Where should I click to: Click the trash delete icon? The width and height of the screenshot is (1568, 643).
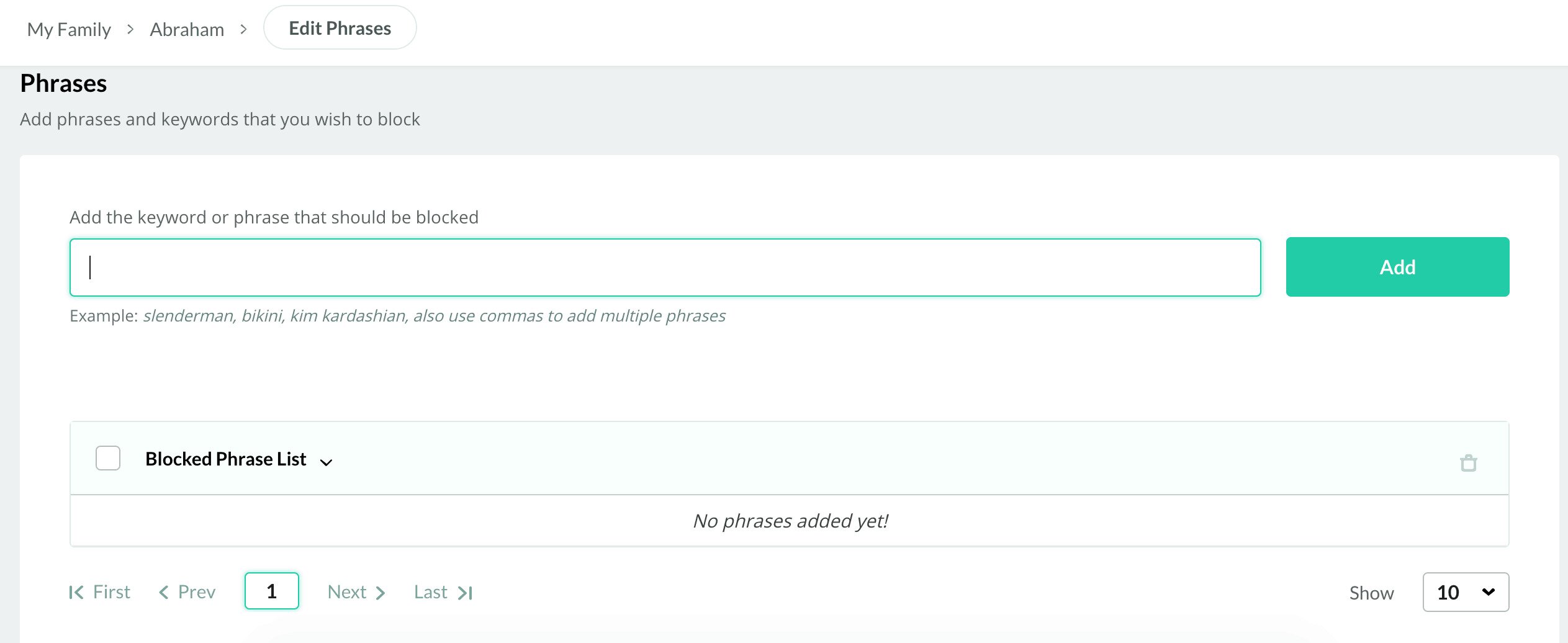1468,463
